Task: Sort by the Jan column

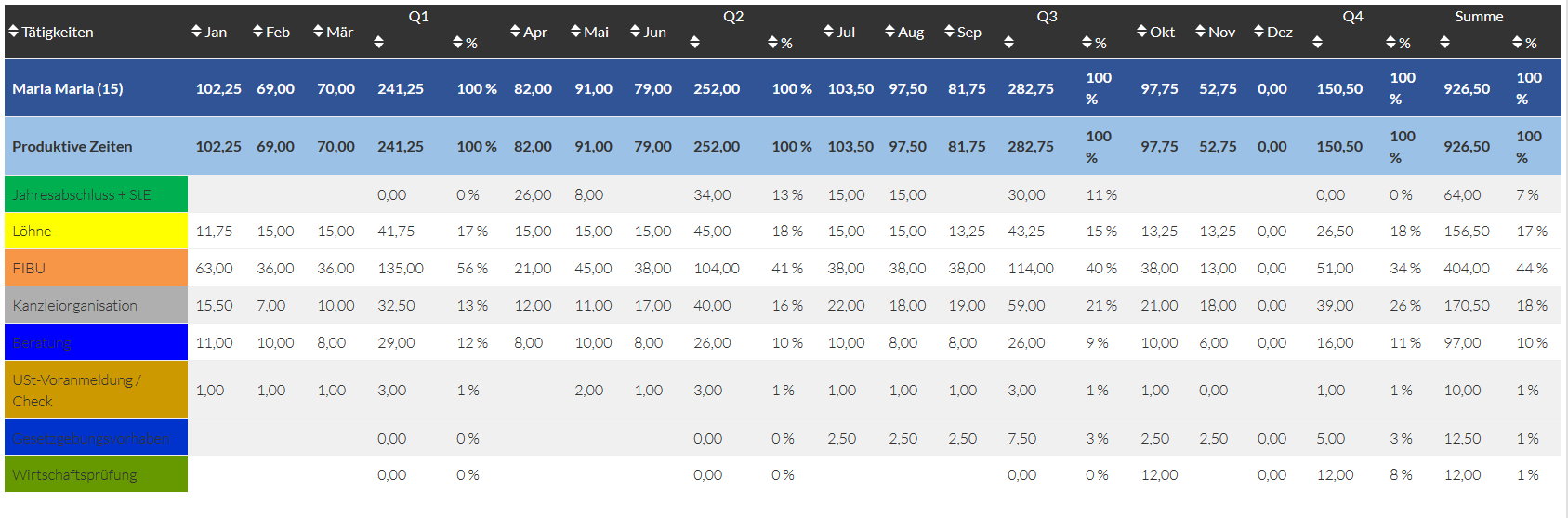Action: tap(209, 32)
